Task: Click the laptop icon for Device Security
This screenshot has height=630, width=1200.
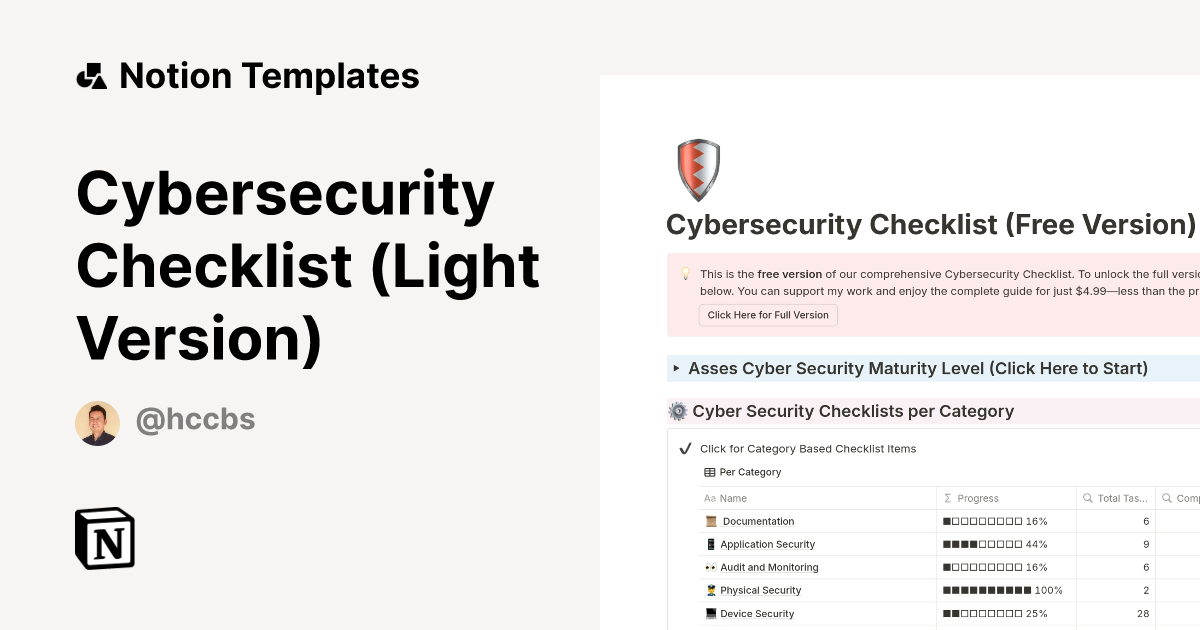Action: (x=711, y=613)
